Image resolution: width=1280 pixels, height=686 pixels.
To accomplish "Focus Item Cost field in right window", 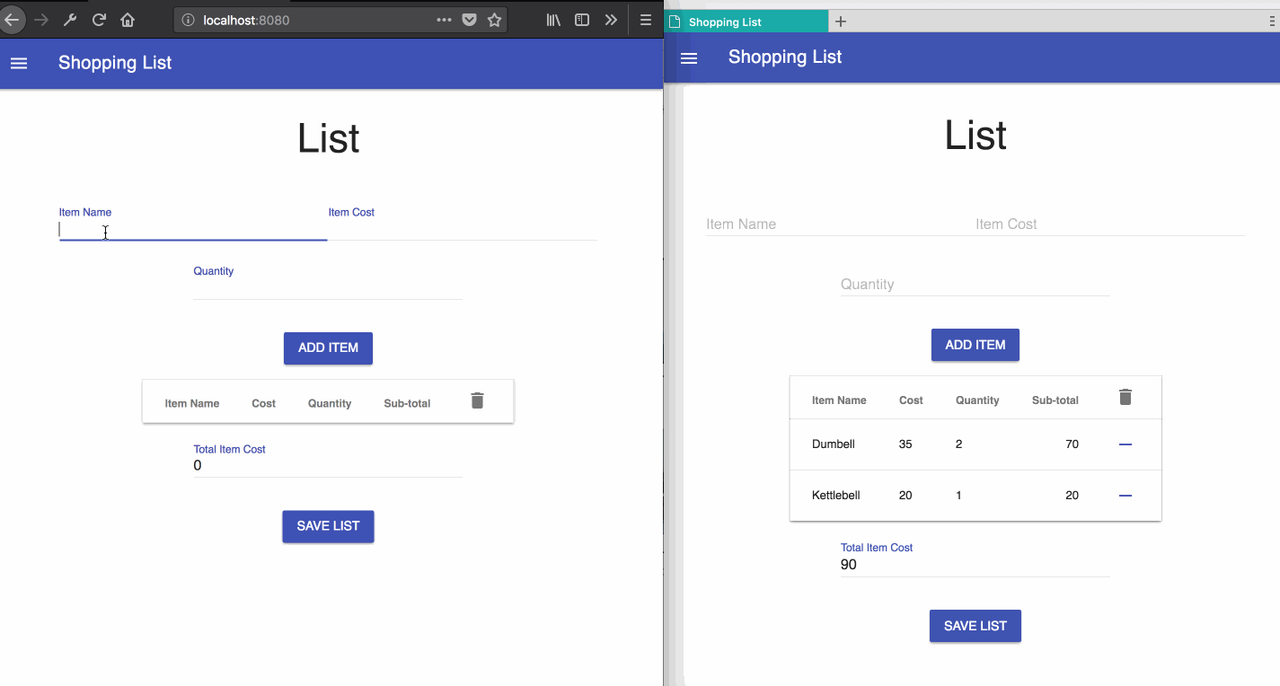I will coord(1110,224).
